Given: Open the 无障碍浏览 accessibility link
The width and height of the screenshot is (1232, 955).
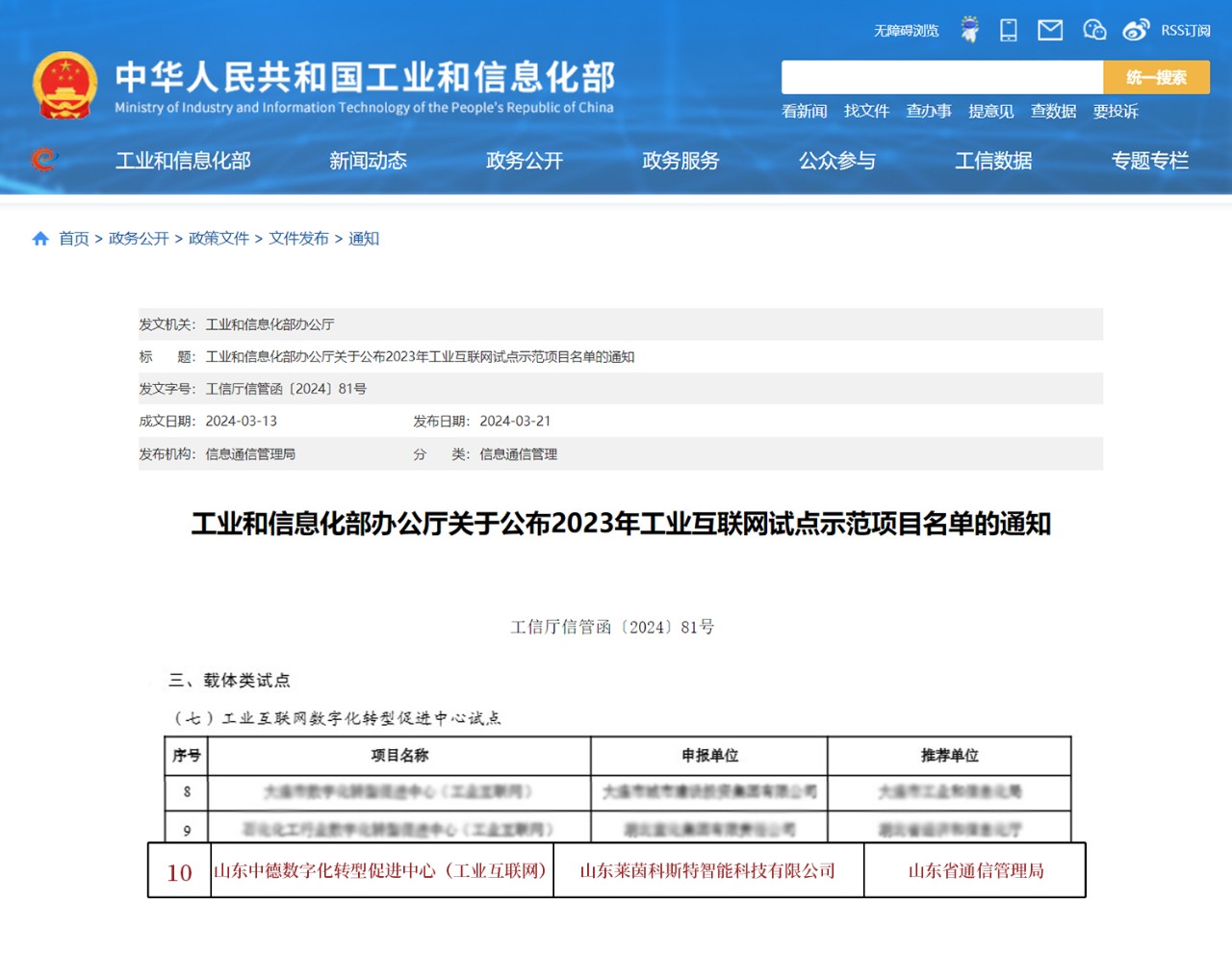Looking at the screenshot, I should (906, 31).
